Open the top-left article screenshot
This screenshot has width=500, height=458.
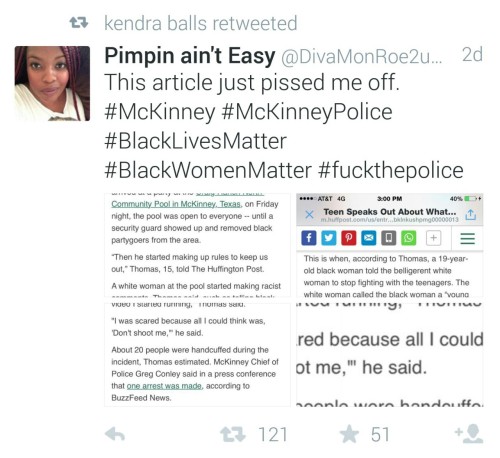click(x=197, y=245)
